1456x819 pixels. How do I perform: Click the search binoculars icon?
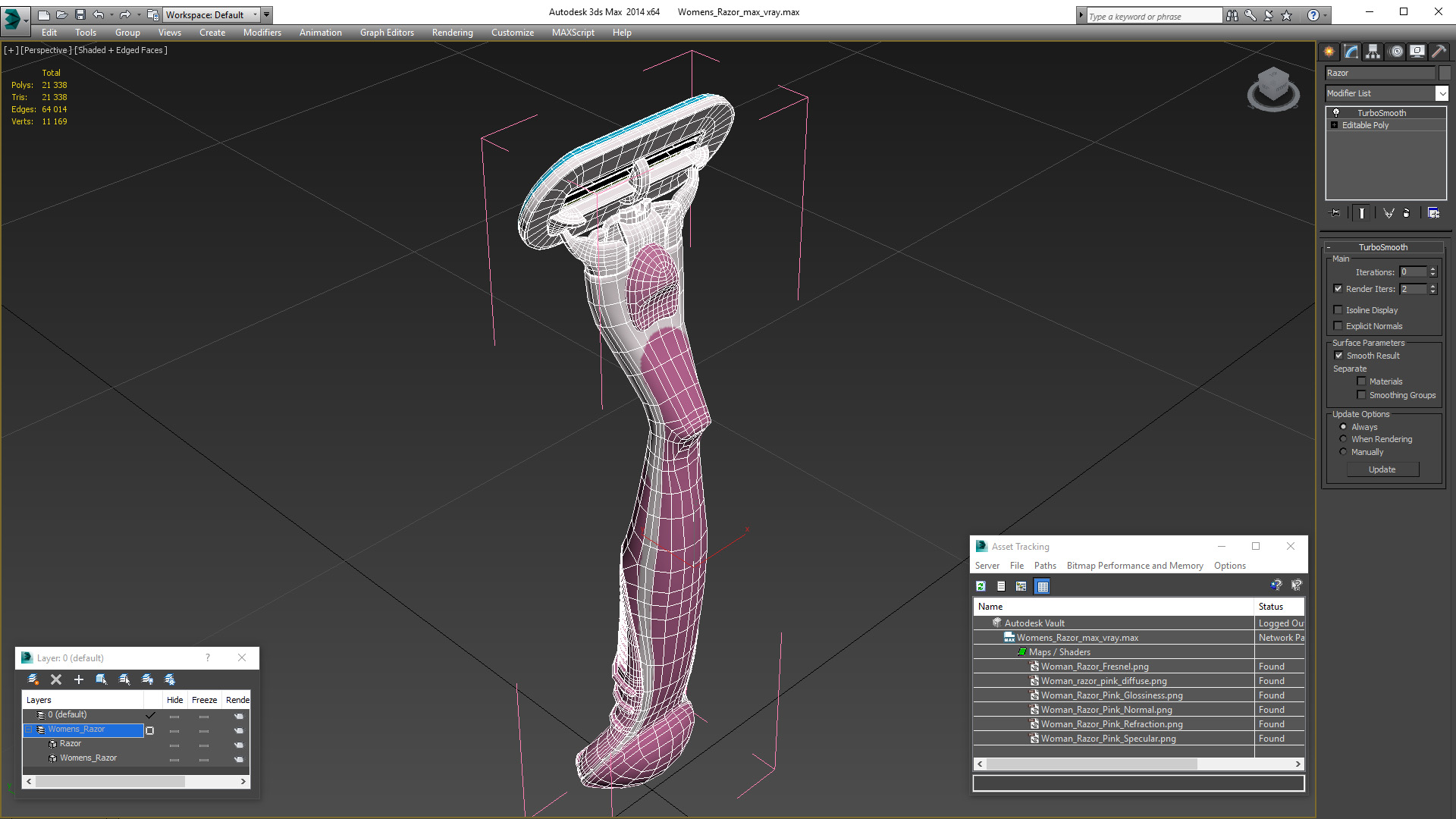pos(1232,15)
